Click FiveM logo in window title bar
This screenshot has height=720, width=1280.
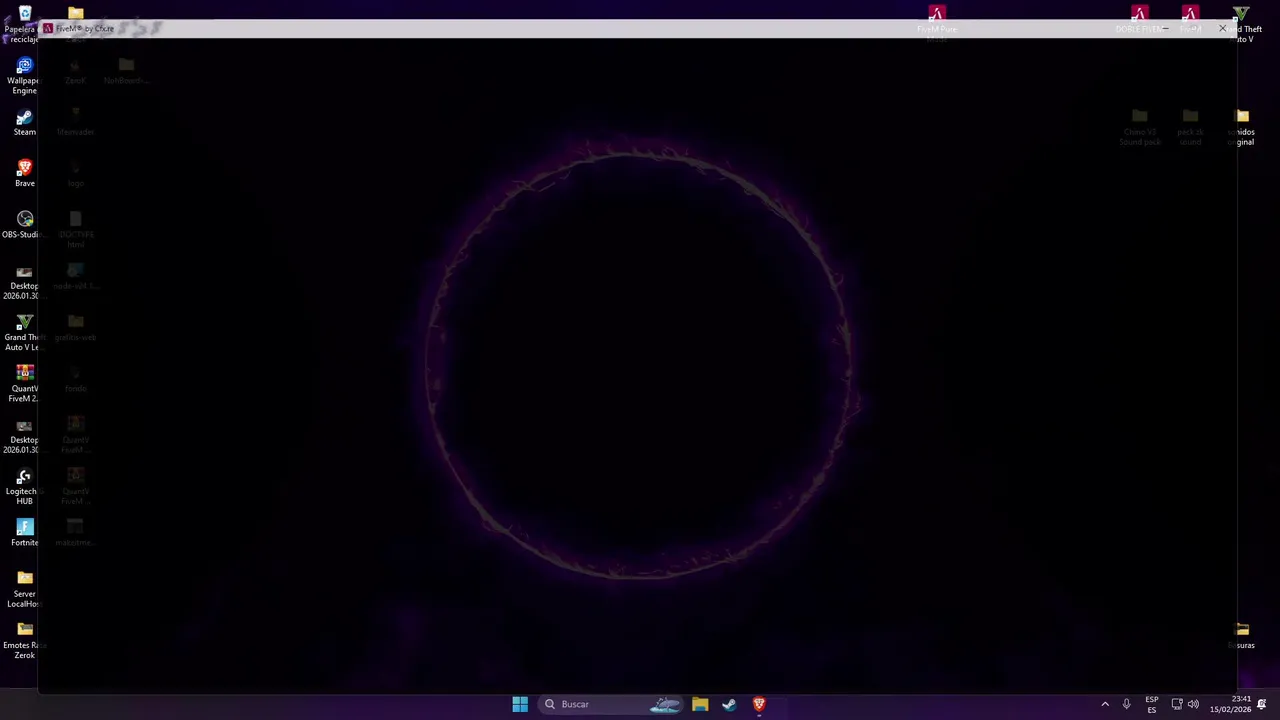tap(47, 29)
